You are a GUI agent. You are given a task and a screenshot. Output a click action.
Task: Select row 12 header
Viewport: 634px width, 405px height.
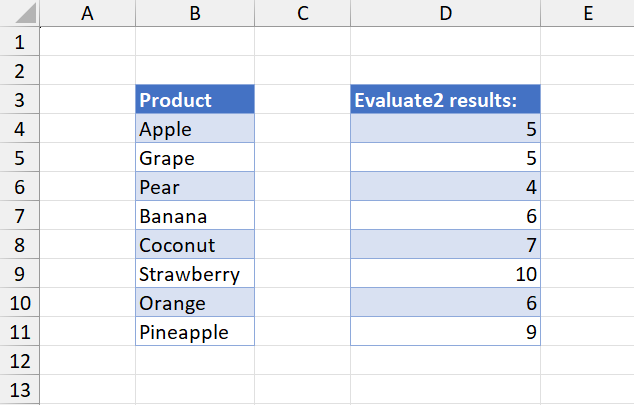coord(20,360)
